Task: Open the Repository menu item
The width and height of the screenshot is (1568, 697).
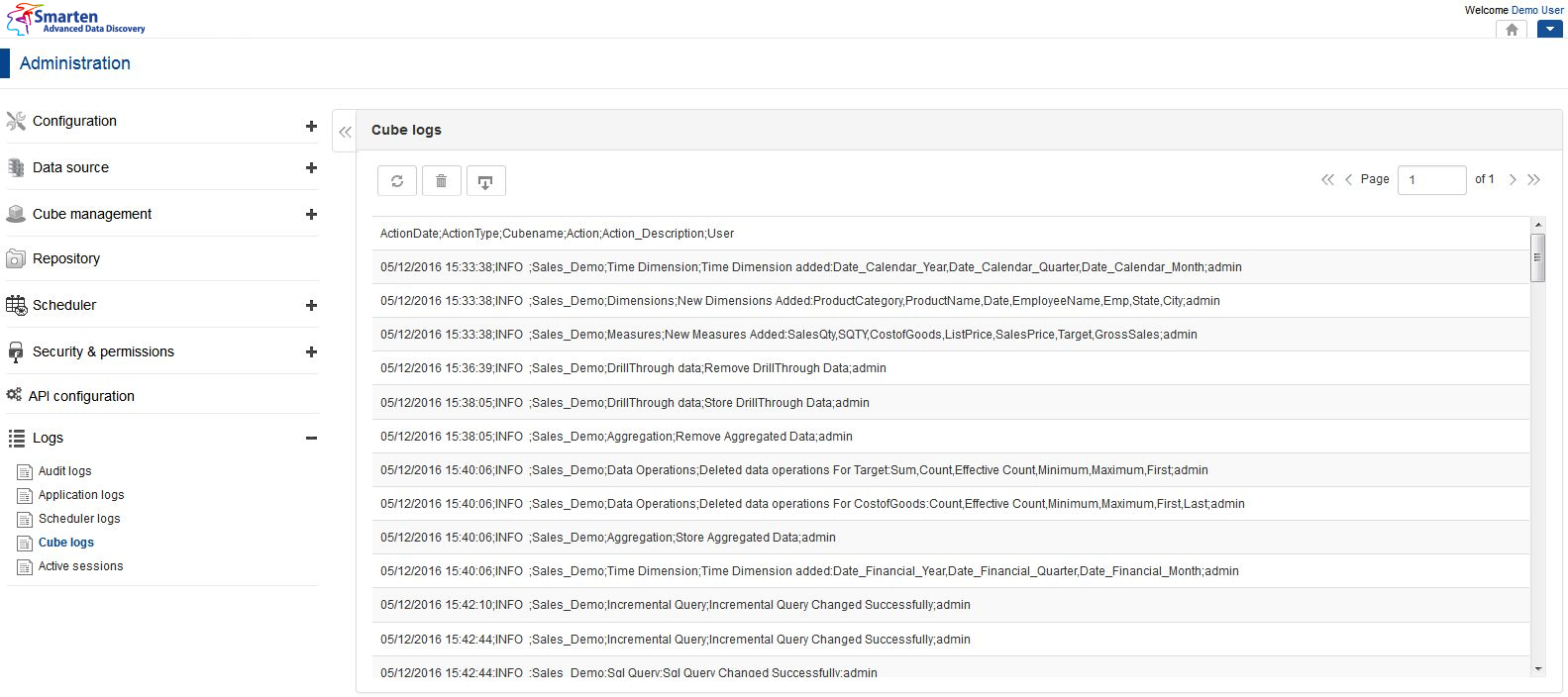Action: 66,258
